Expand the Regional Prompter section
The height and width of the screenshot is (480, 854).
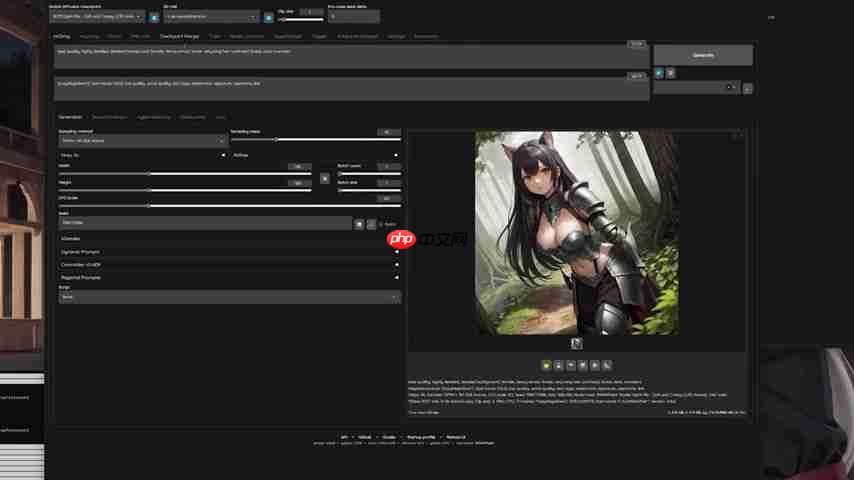[x=229, y=277]
